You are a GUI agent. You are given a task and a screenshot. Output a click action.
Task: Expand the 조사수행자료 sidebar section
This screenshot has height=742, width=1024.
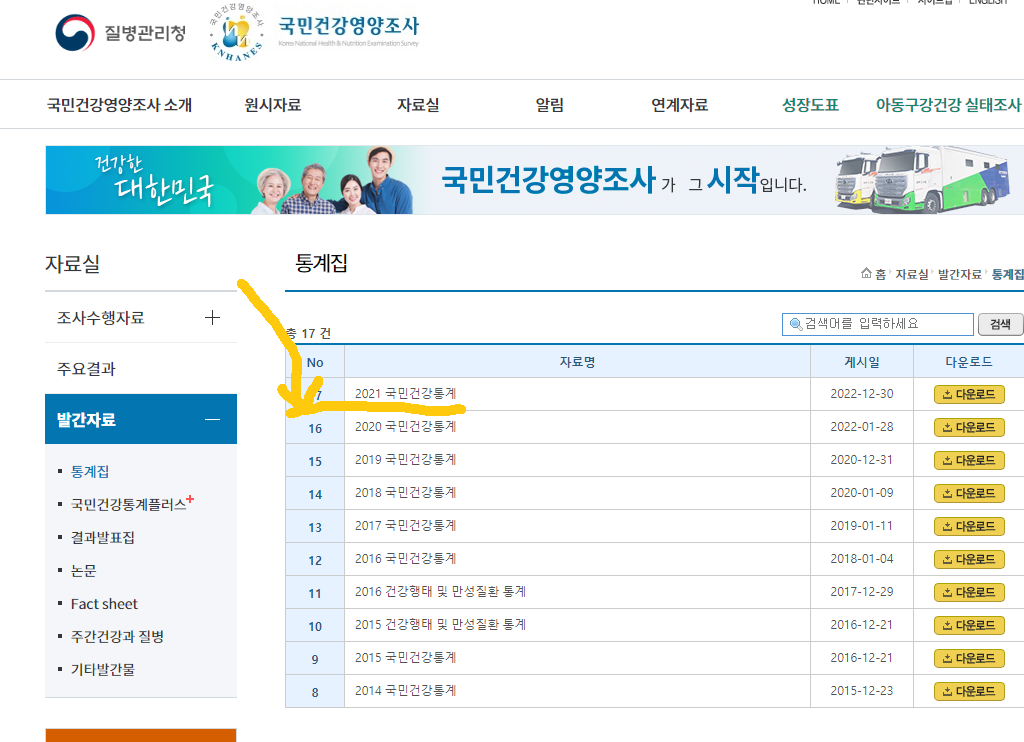click(212, 316)
